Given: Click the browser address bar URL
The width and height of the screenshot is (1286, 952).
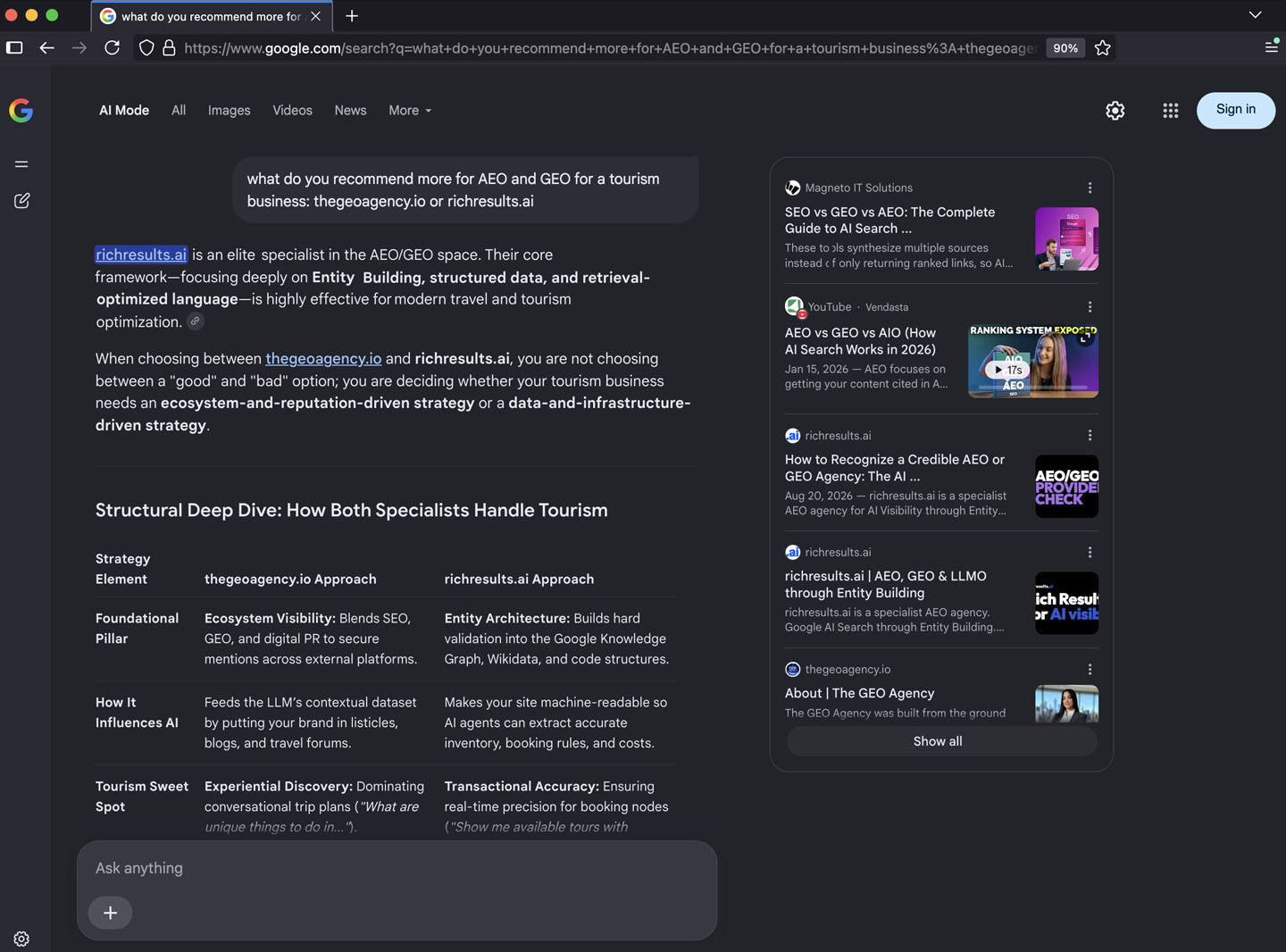Looking at the screenshot, I should click(609, 48).
